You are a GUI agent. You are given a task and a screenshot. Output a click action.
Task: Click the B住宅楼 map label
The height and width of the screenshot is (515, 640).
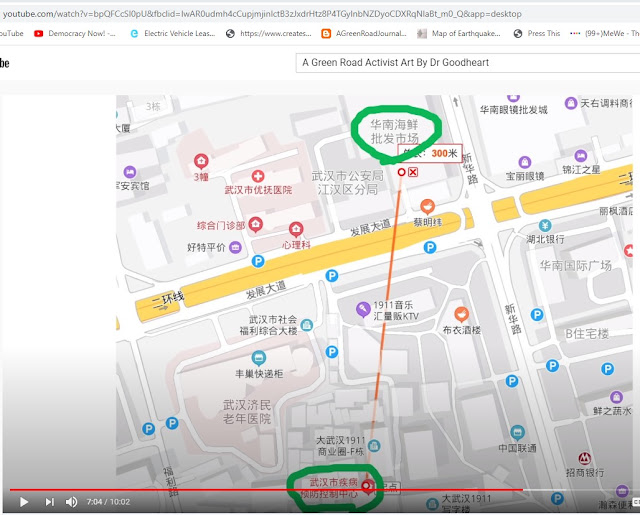587,334
